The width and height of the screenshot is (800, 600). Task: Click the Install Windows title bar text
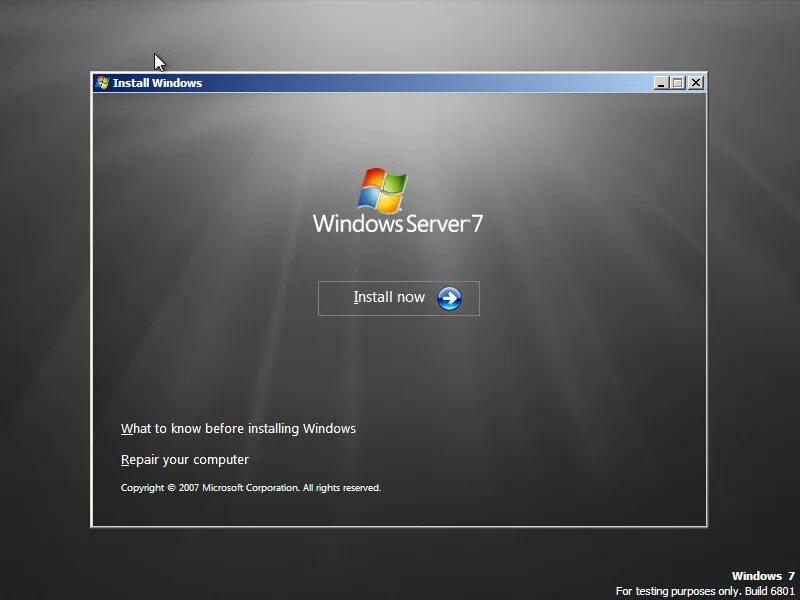pyautogui.click(x=157, y=83)
